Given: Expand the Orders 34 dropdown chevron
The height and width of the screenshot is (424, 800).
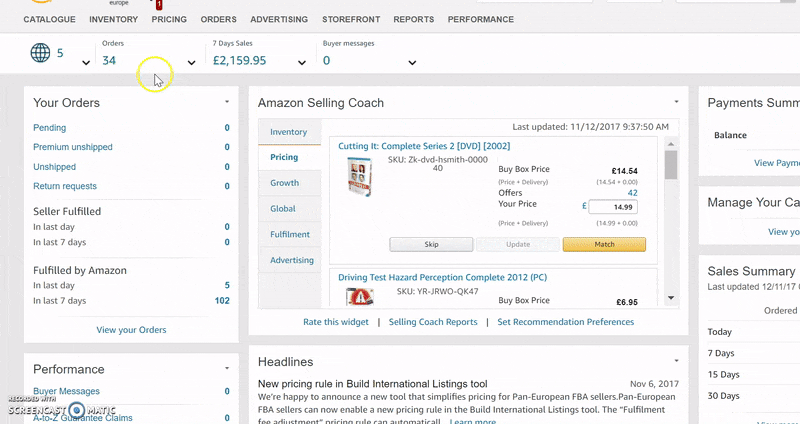Looking at the screenshot, I should click(191, 63).
